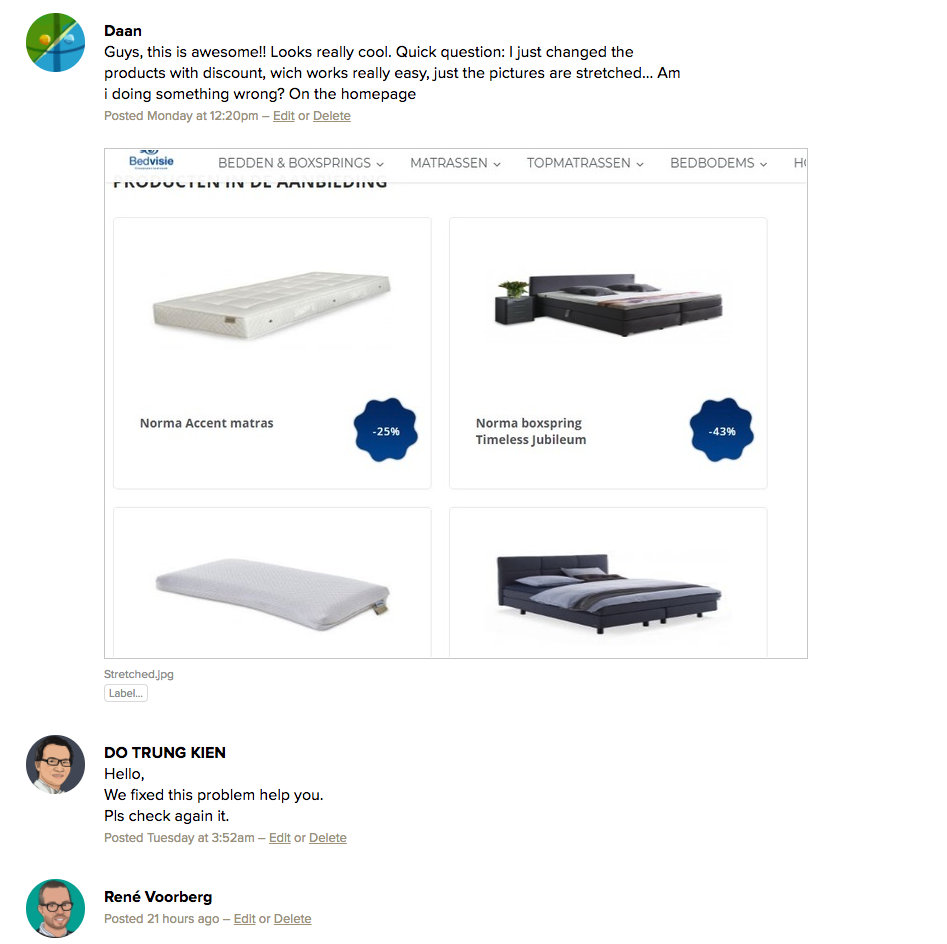Viewport: 947px width, 944px height.
Task: Click DO TRUNG KIEN's cartoon avatar
Action: coord(56,764)
